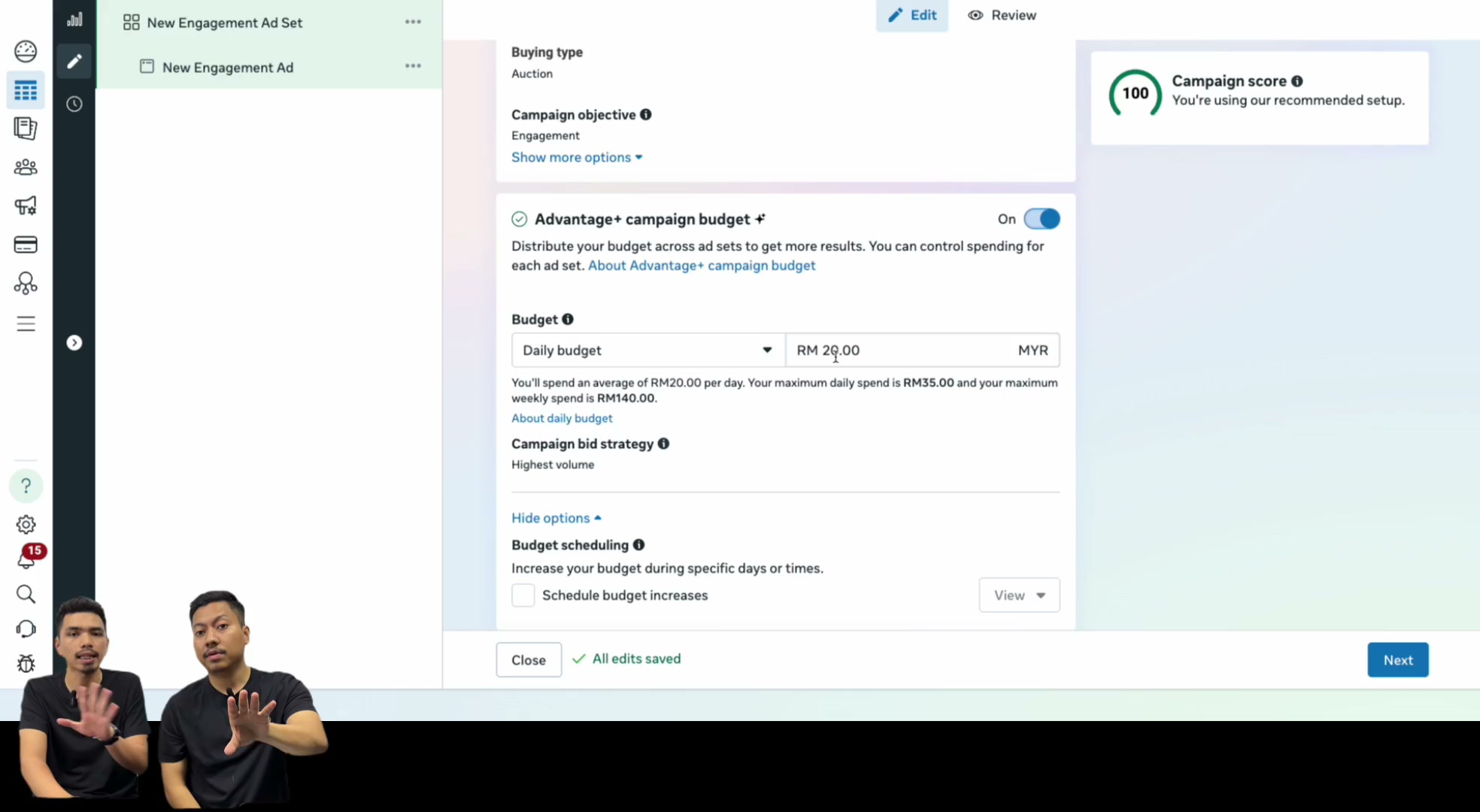This screenshot has height=812, width=1480.
Task: Click the bug report icon
Action: point(26,663)
